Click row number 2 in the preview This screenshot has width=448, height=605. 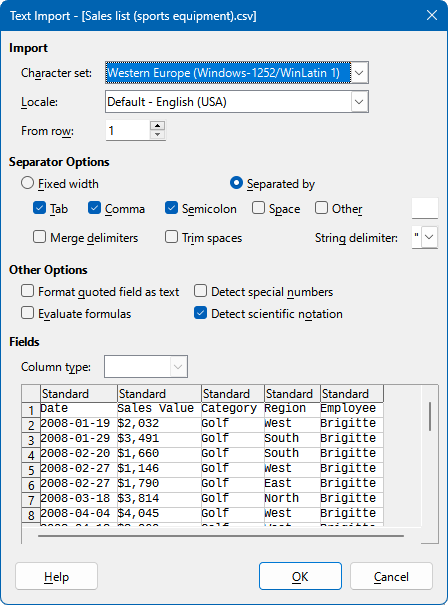click(31, 425)
